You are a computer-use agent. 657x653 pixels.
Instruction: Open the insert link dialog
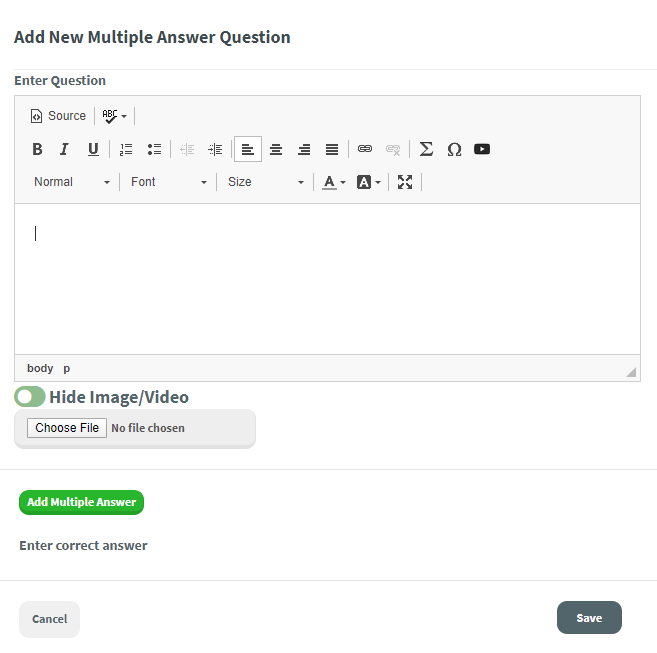pos(365,149)
